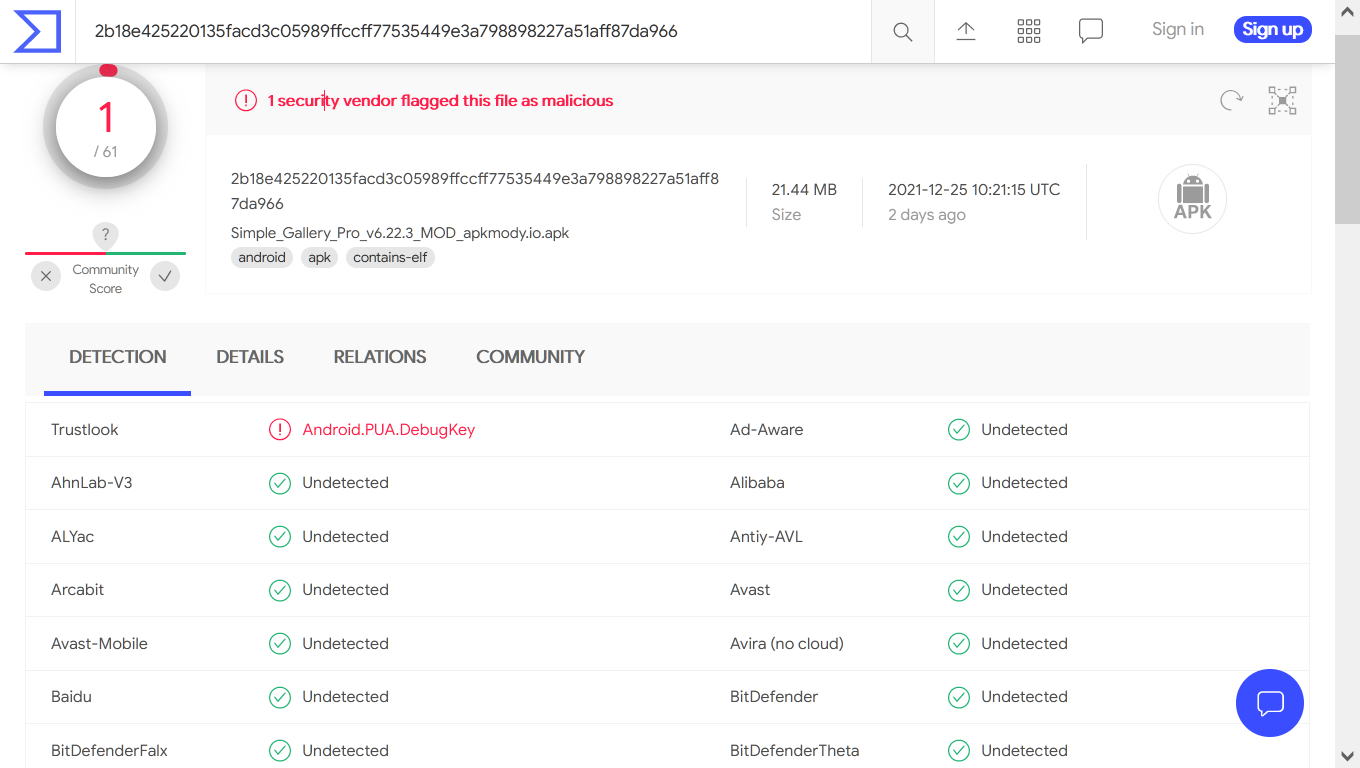
Task: Click the similar files expand icon
Action: coord(1282,100)
